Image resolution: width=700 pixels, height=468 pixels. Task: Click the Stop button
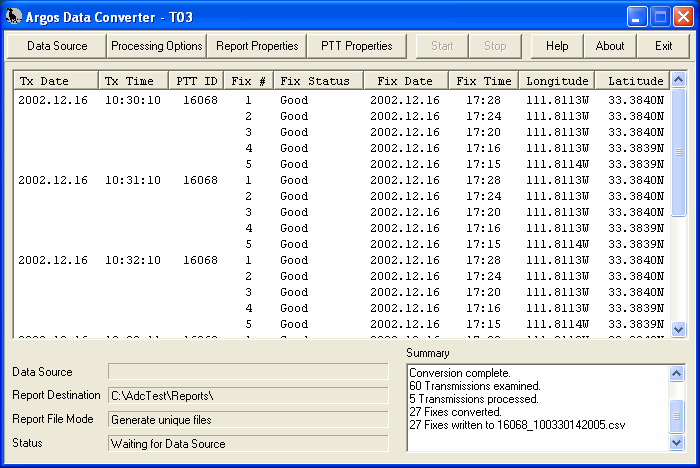495,46
